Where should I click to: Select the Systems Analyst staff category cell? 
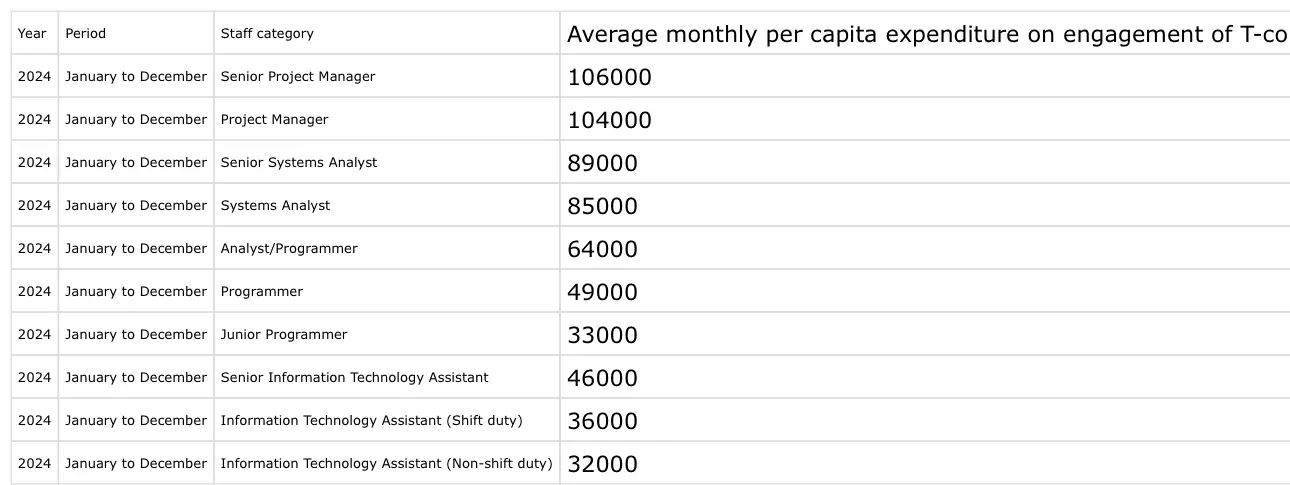click(x=387, y=205)
